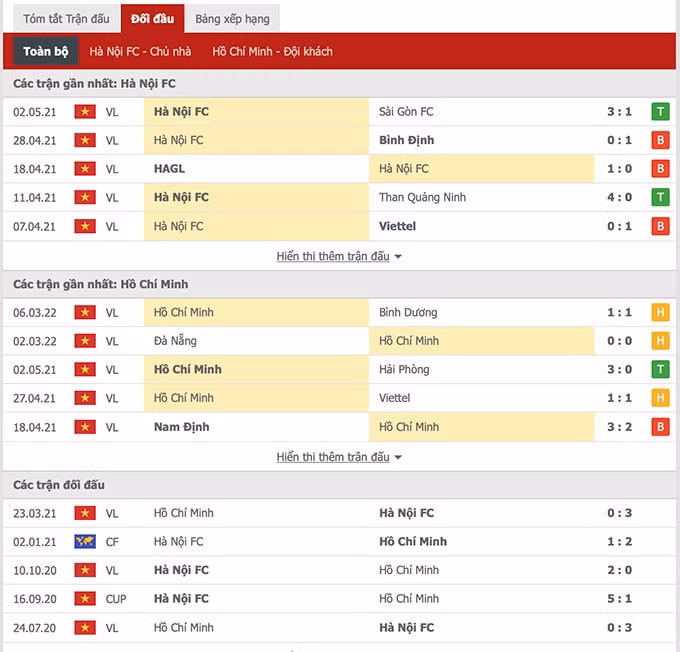Open Đà Nẵng team link
The height and width of the screenshot is (652, 680).
(175, 341)
